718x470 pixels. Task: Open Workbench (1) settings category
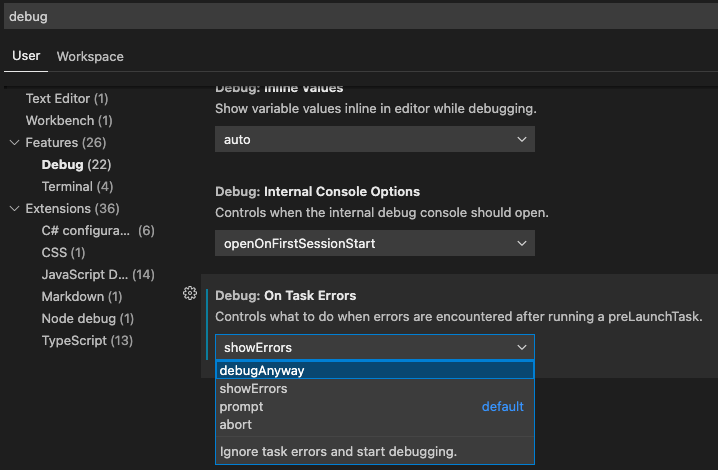tap(69, 120)
